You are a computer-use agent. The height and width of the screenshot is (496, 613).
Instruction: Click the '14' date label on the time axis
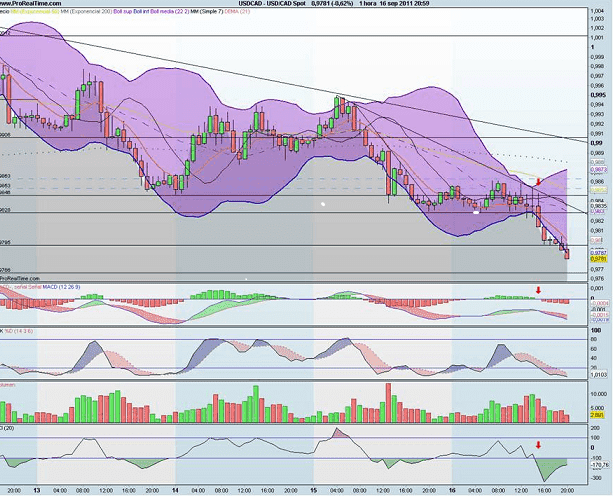click(x=176, y=490)
